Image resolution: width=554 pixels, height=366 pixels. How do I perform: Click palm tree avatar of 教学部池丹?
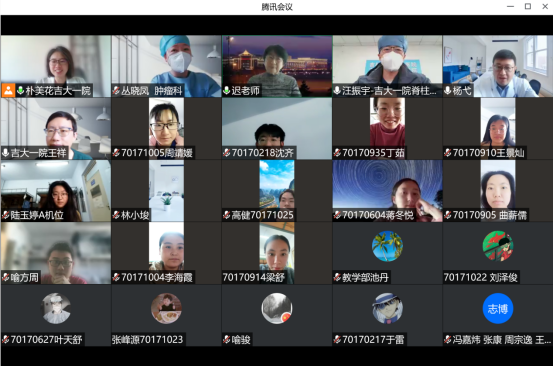point(387,246)
